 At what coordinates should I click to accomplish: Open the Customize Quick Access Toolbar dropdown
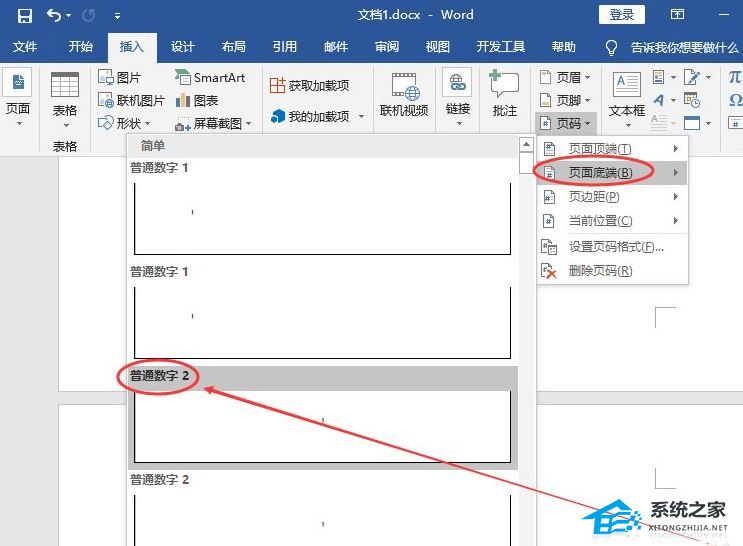117,17
